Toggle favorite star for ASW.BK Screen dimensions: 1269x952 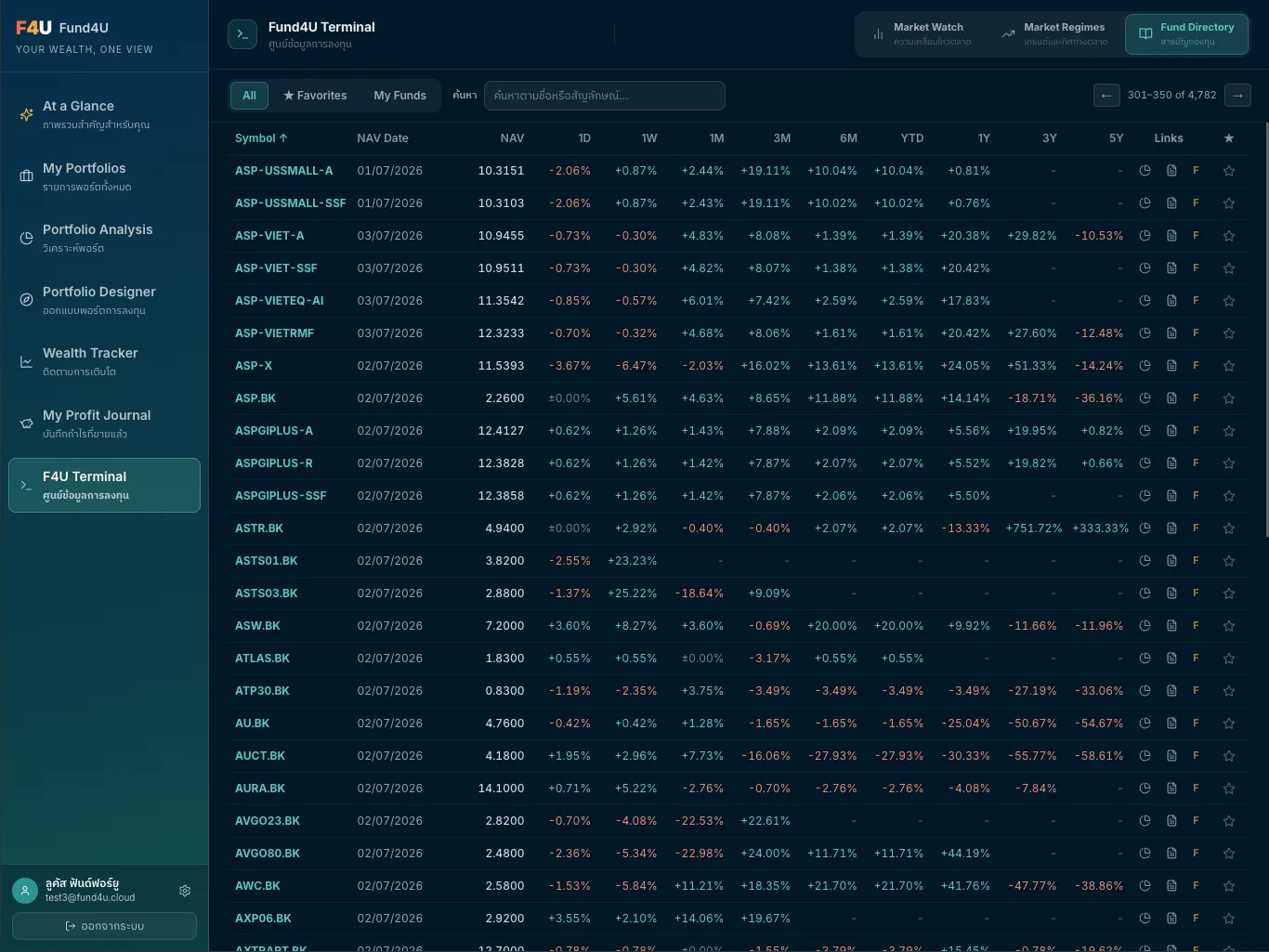point(1229,626)
